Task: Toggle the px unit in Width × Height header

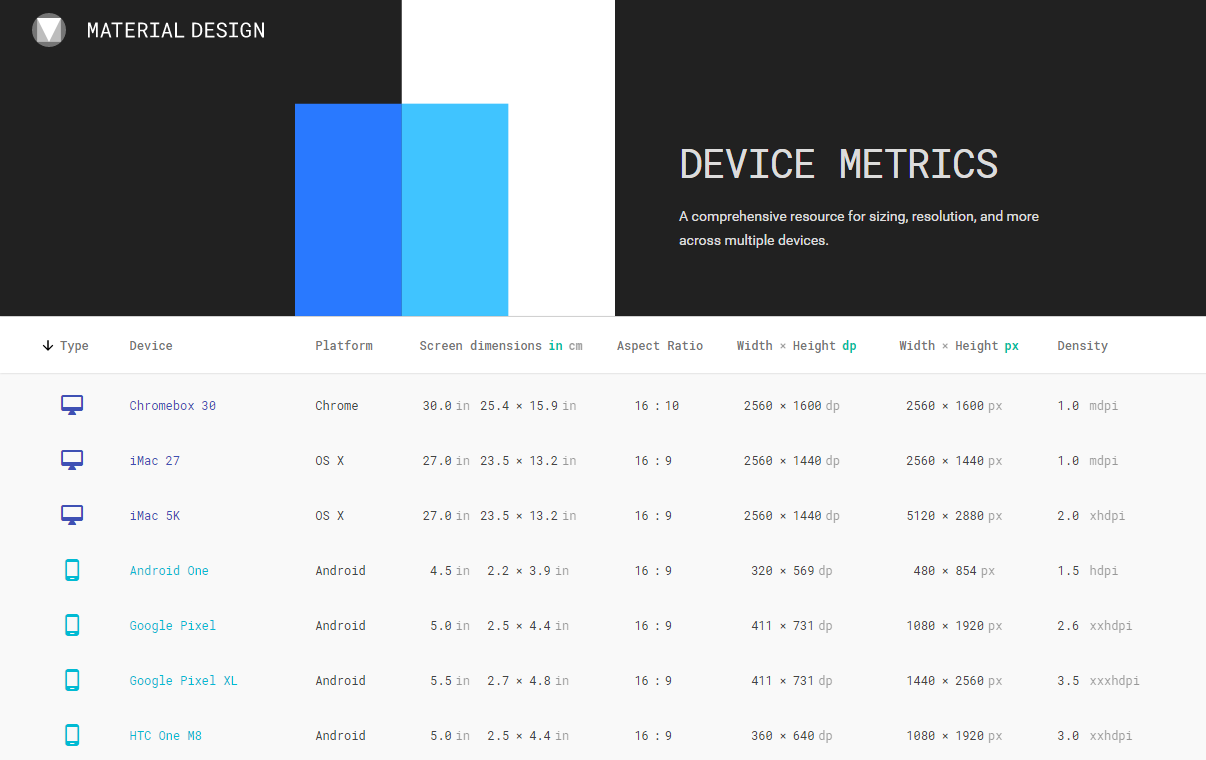Action: pos(1012,346)
